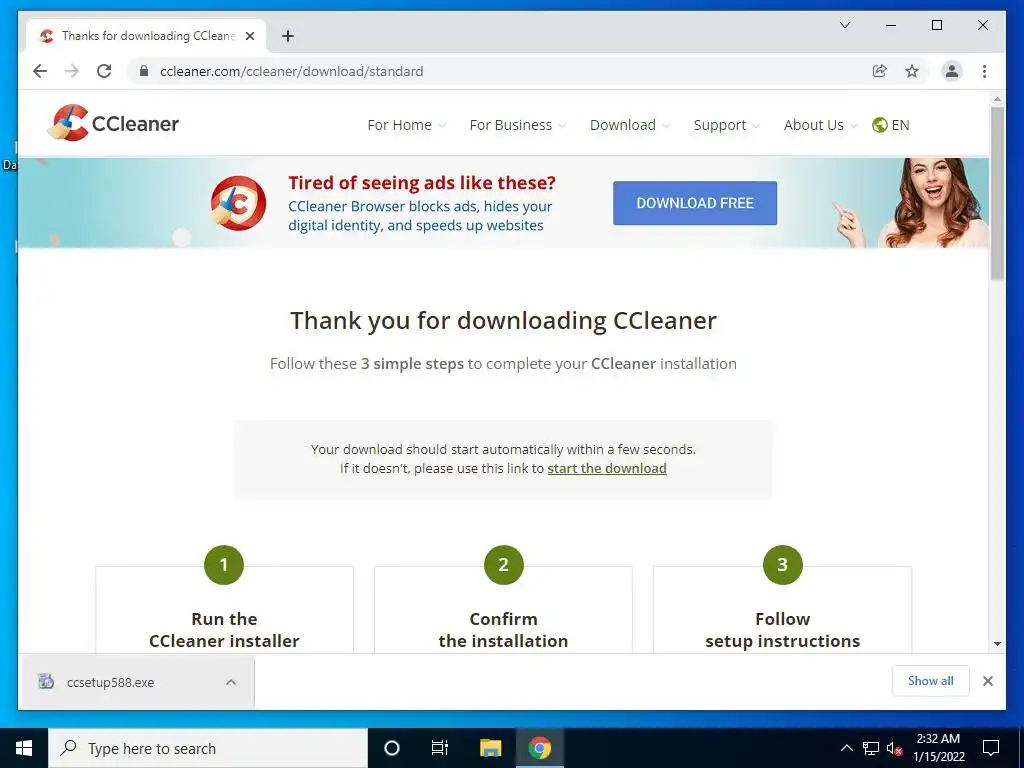Click the 'Tired of seeing ads like these?' headline
The width and height of the screenshot is (1024, 768).
pyautogui.click(x=422, y=183)
